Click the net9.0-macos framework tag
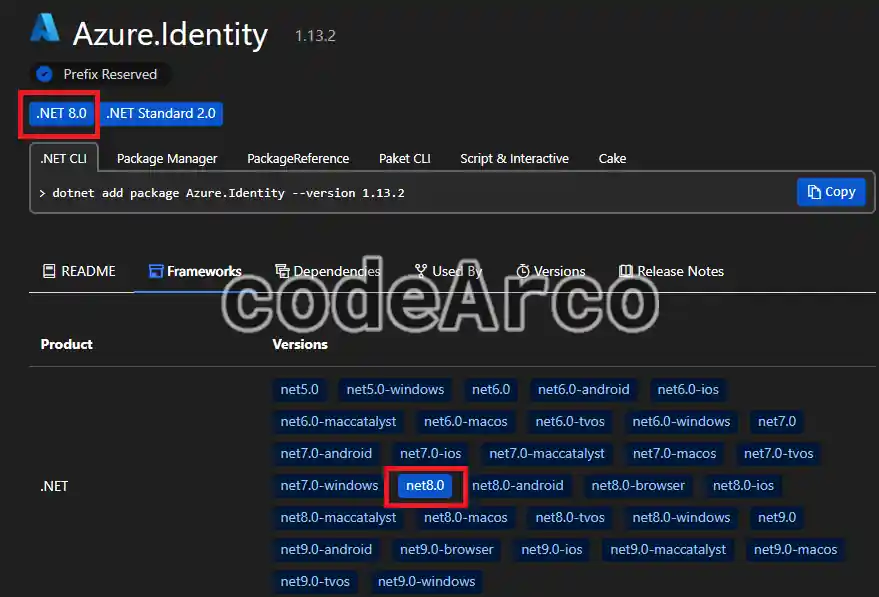This screenshot has width=879, height=597. pos(795,549)
